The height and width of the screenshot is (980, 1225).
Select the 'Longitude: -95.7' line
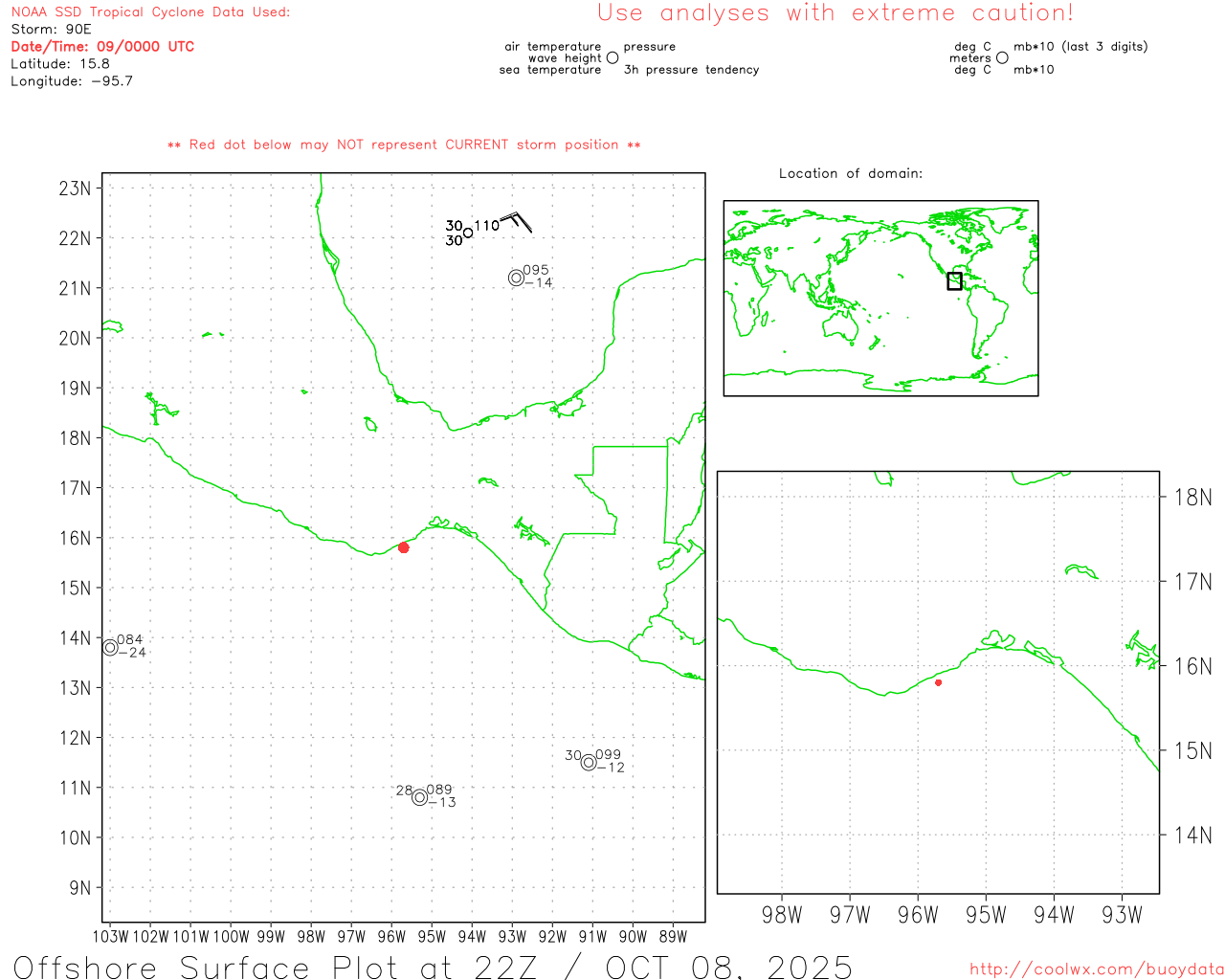(72, 81)
